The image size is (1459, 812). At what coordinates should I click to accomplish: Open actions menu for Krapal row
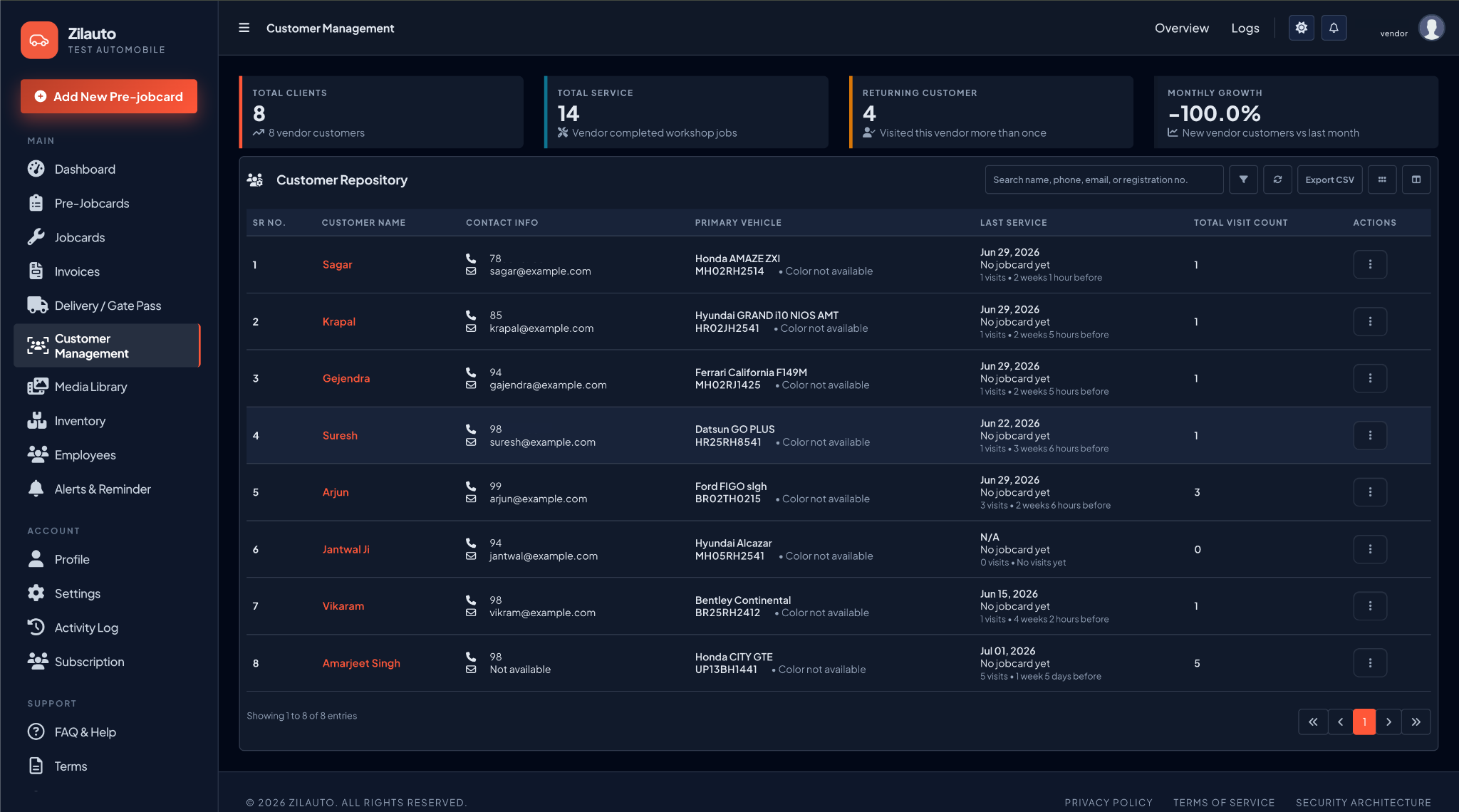(1370, 321)
